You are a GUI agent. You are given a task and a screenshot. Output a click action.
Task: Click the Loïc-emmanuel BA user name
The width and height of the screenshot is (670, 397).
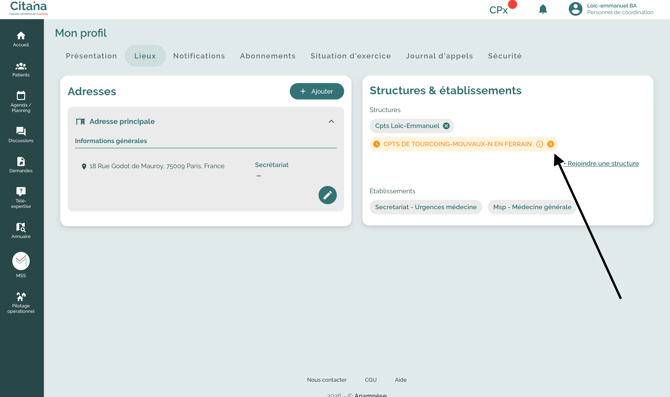[611, 6]
